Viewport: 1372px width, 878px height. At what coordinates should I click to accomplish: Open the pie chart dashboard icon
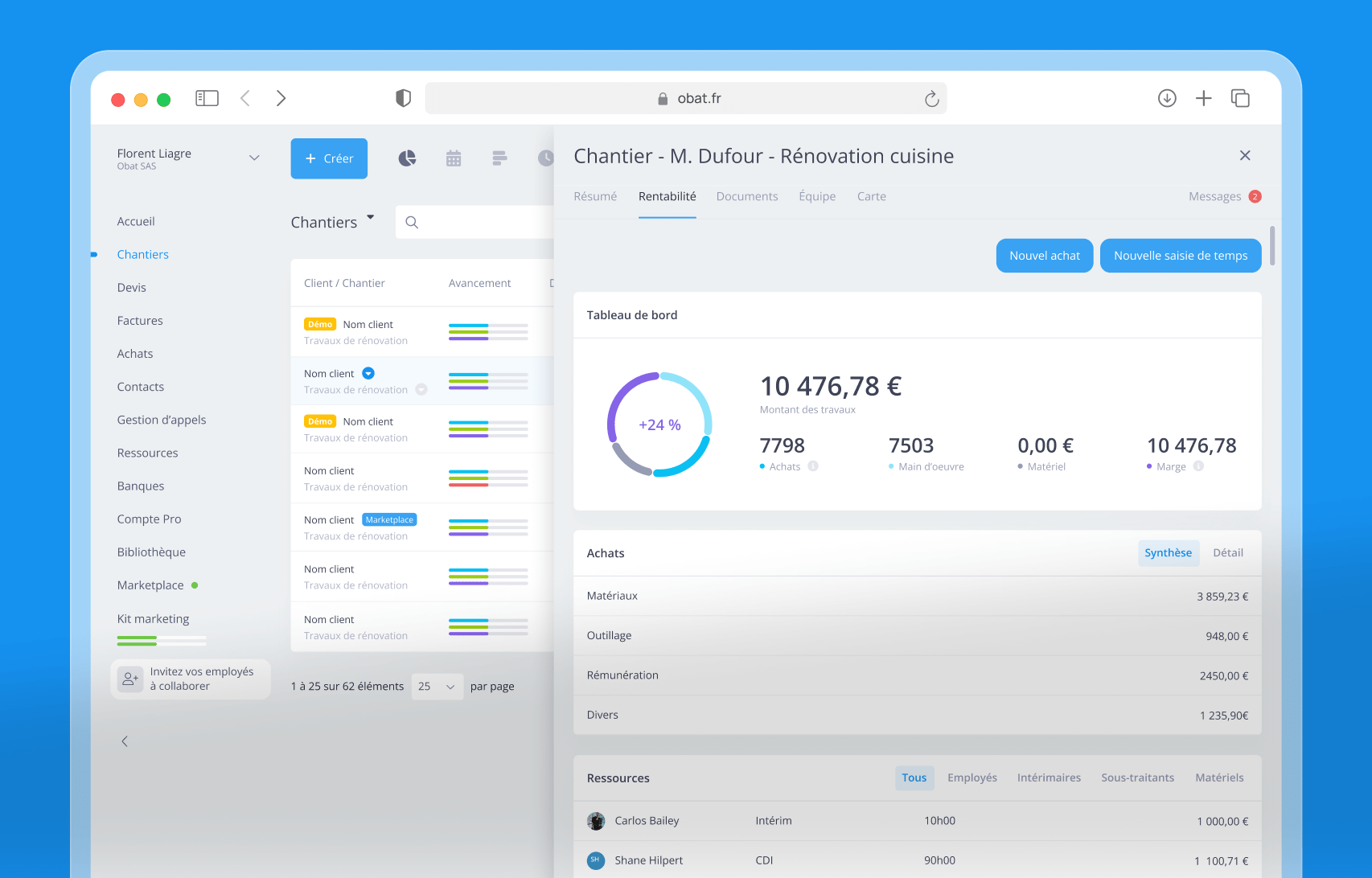408,158
